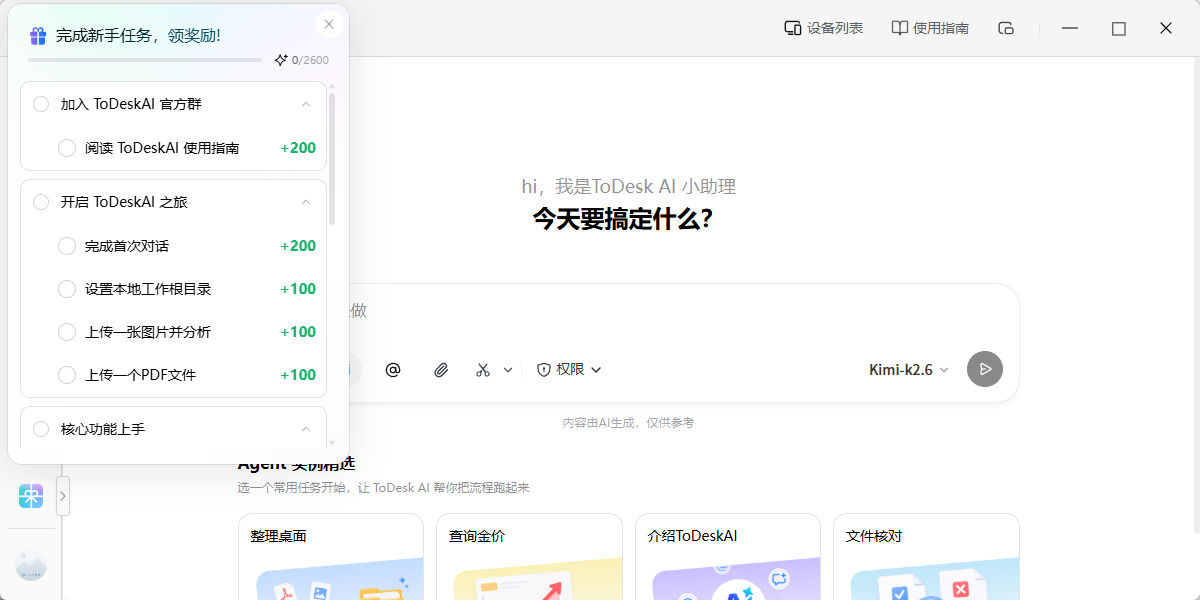Viewport: 1200px width, 600px height.
Task: Click the 加入 ToDeskAI 官方群 heading text
Action: point(131,104)
